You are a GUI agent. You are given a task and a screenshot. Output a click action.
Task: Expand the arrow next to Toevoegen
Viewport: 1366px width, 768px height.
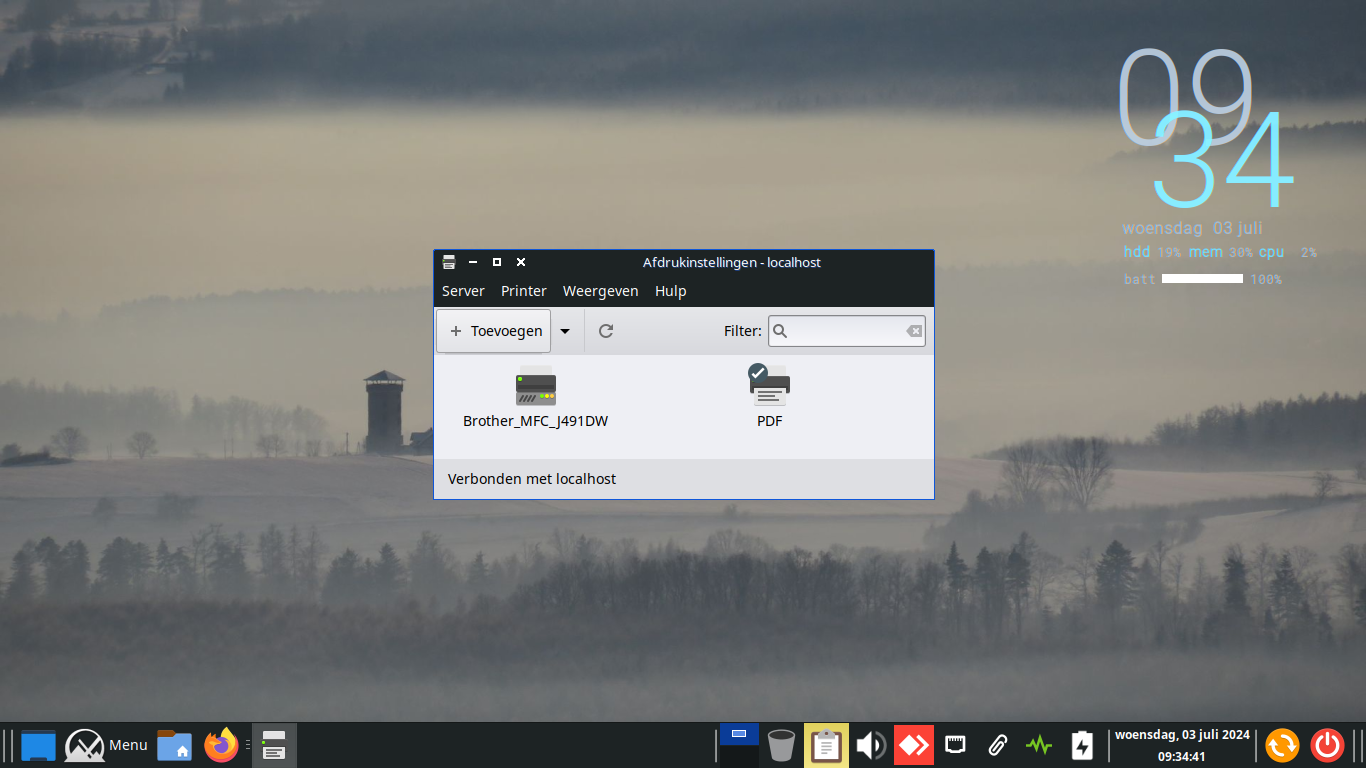pyautogui.click(x=565, y=331)
